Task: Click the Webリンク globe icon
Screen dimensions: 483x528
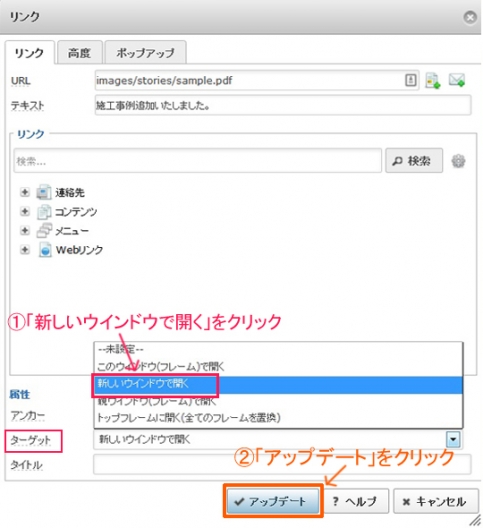Action: 45,250
